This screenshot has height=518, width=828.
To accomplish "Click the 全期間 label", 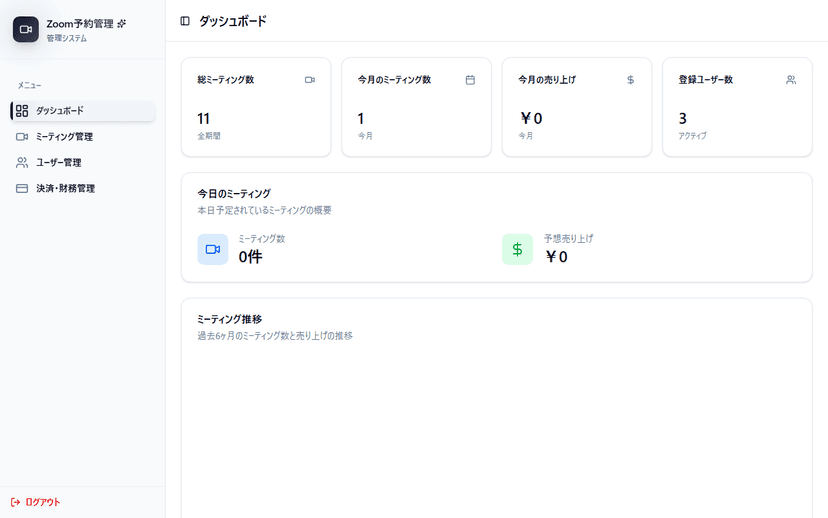I will coord(209,136).
